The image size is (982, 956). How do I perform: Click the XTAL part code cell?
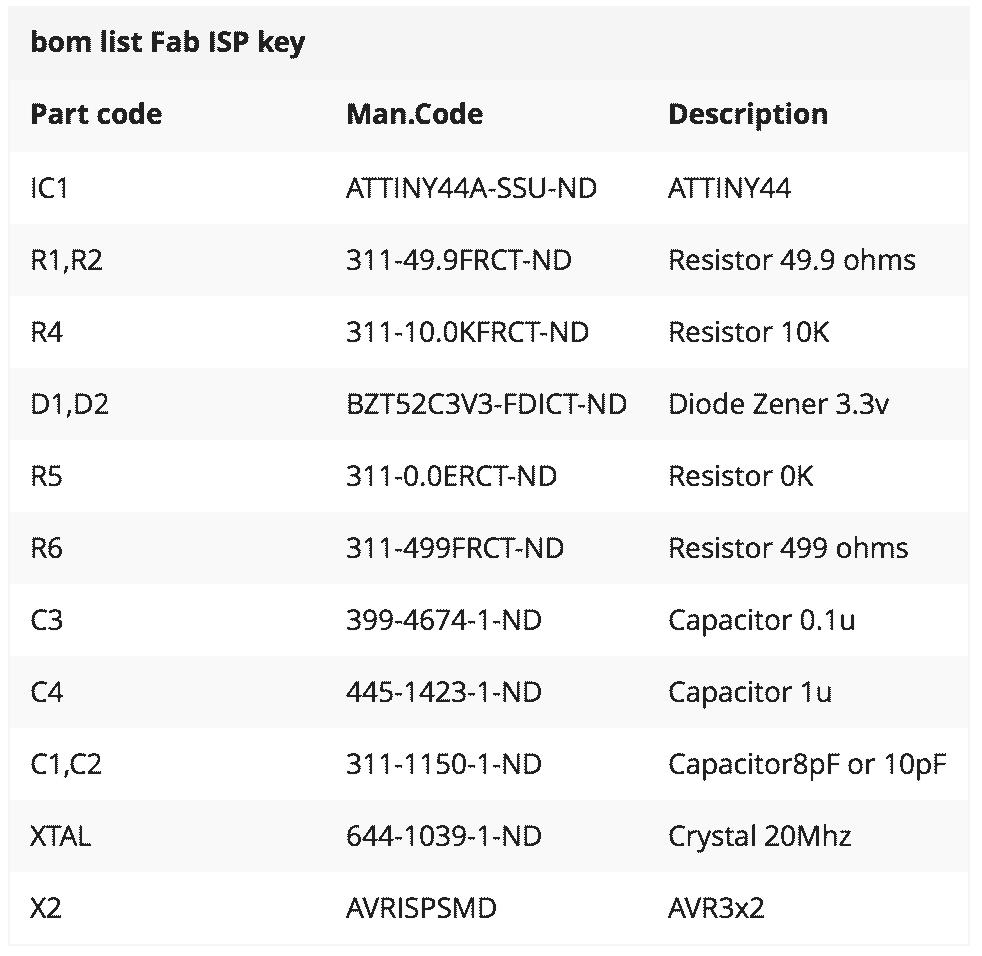click(x=61, y=836)
